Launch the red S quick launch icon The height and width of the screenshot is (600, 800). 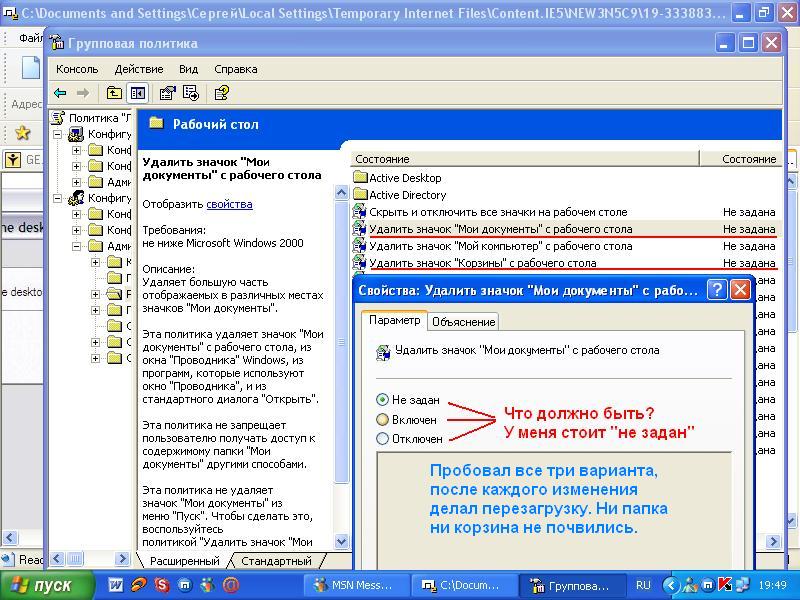point(162,585)
